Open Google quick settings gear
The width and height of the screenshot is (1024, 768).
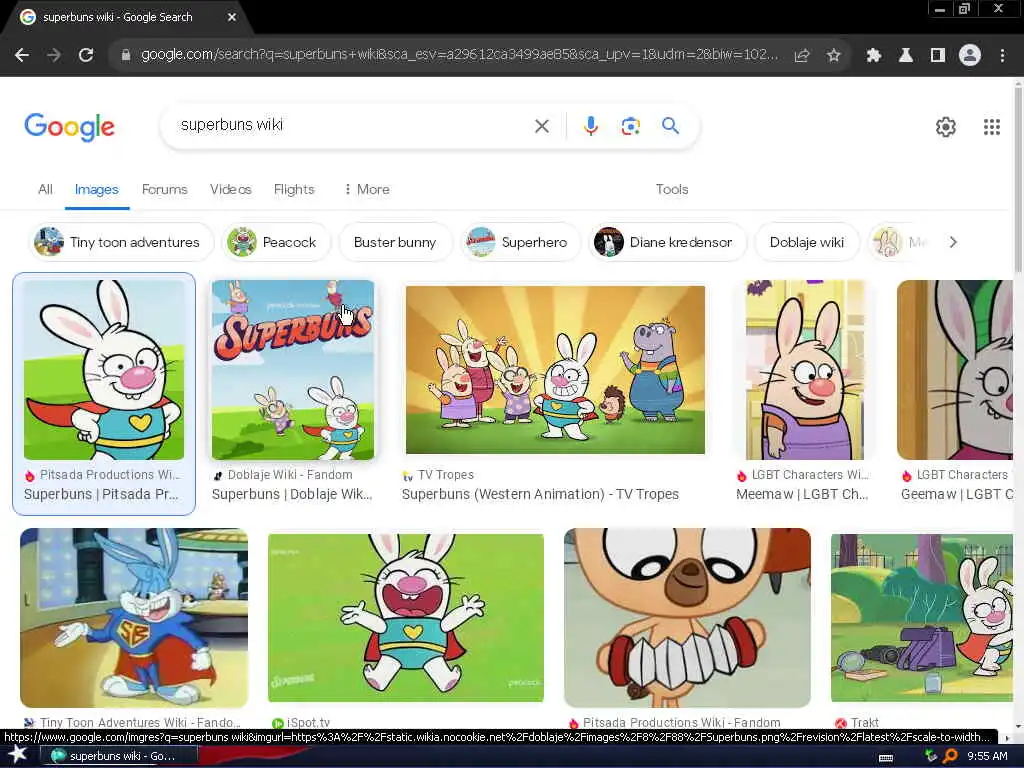click(946, 127)
